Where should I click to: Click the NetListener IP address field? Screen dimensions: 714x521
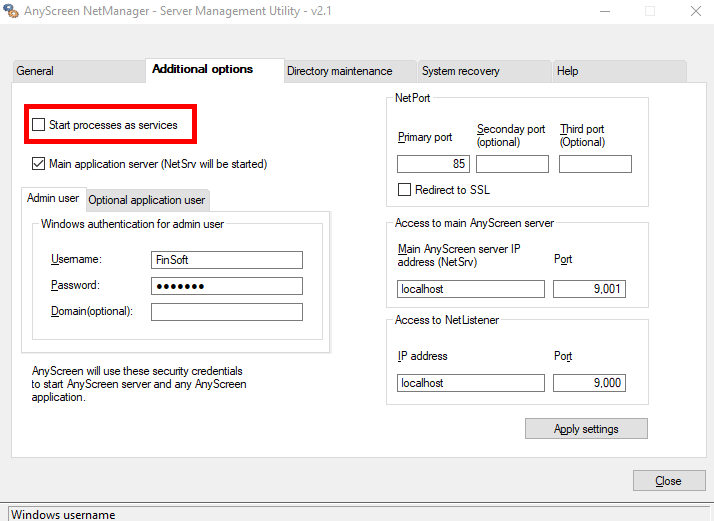coord(470,383)
